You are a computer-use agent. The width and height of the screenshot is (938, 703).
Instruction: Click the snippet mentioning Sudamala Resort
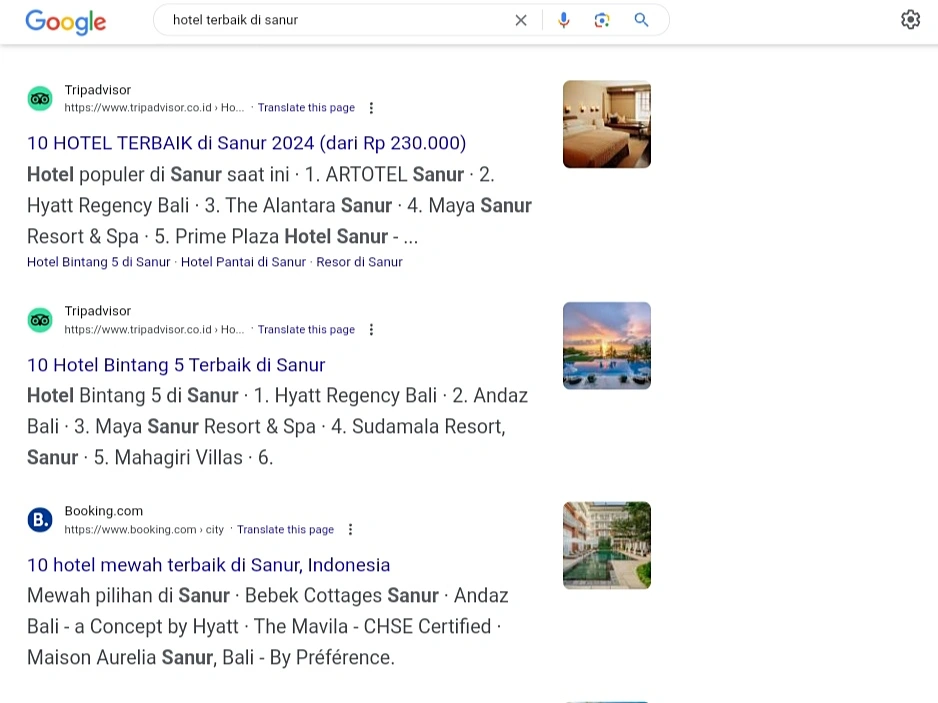[x=278, y=427]
